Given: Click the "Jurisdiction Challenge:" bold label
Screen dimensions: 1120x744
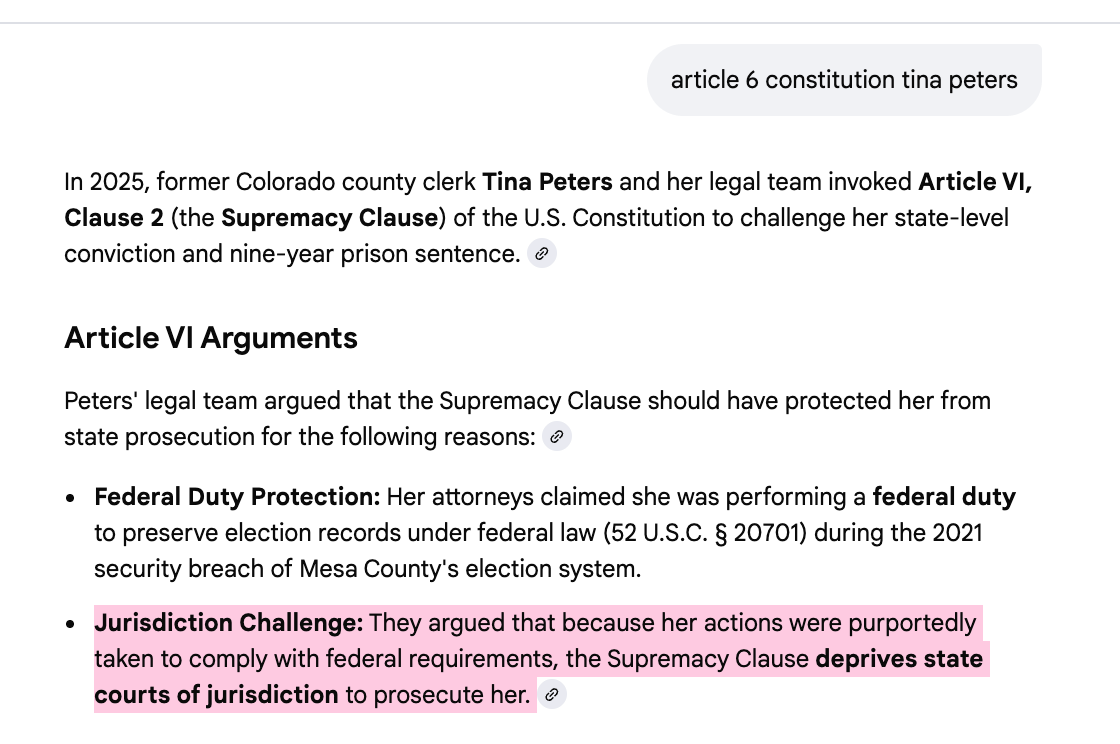Looking at the screenshot, I should coord(229,623).
